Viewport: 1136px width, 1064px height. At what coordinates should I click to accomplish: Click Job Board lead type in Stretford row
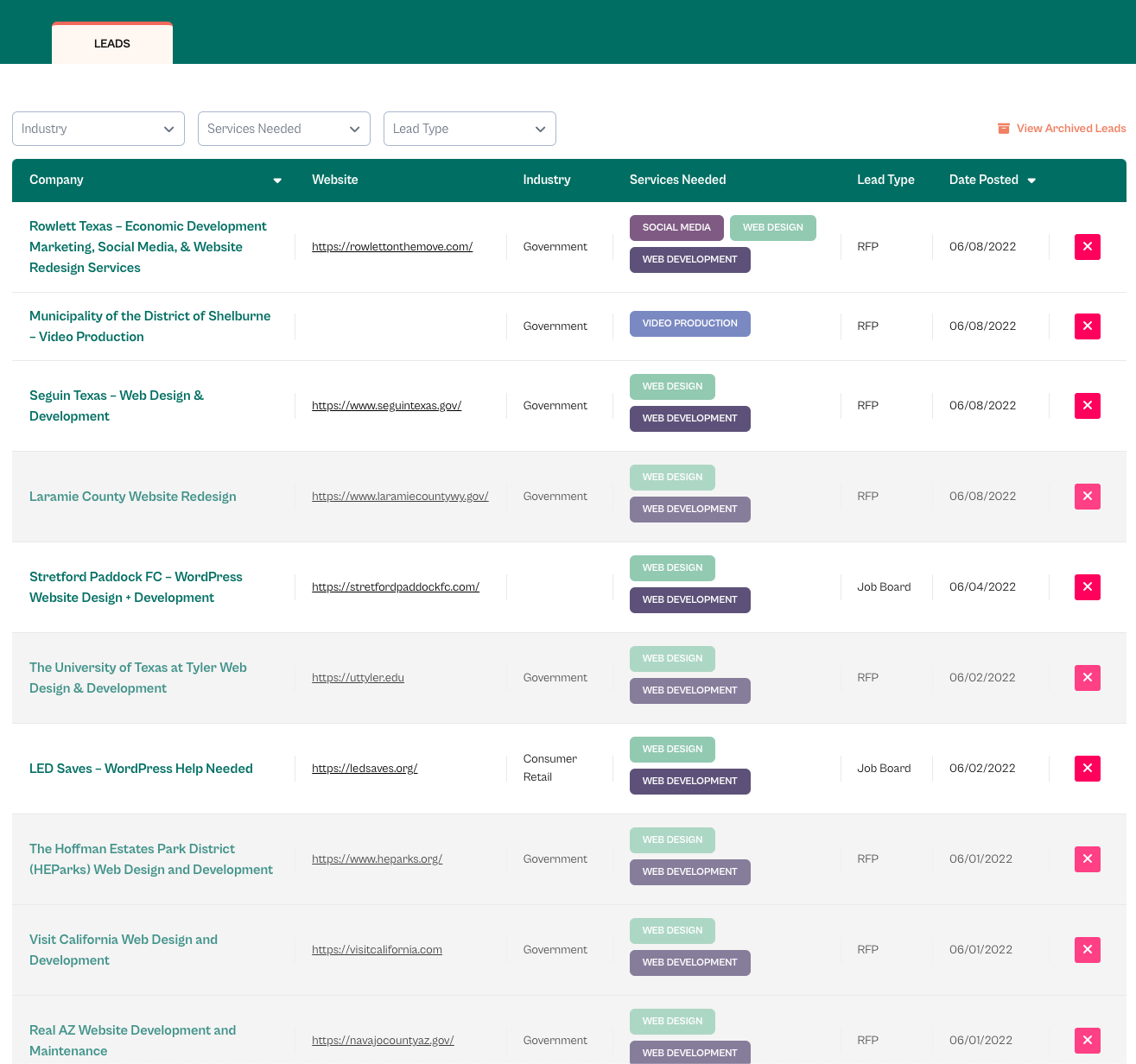click(884, 587)
